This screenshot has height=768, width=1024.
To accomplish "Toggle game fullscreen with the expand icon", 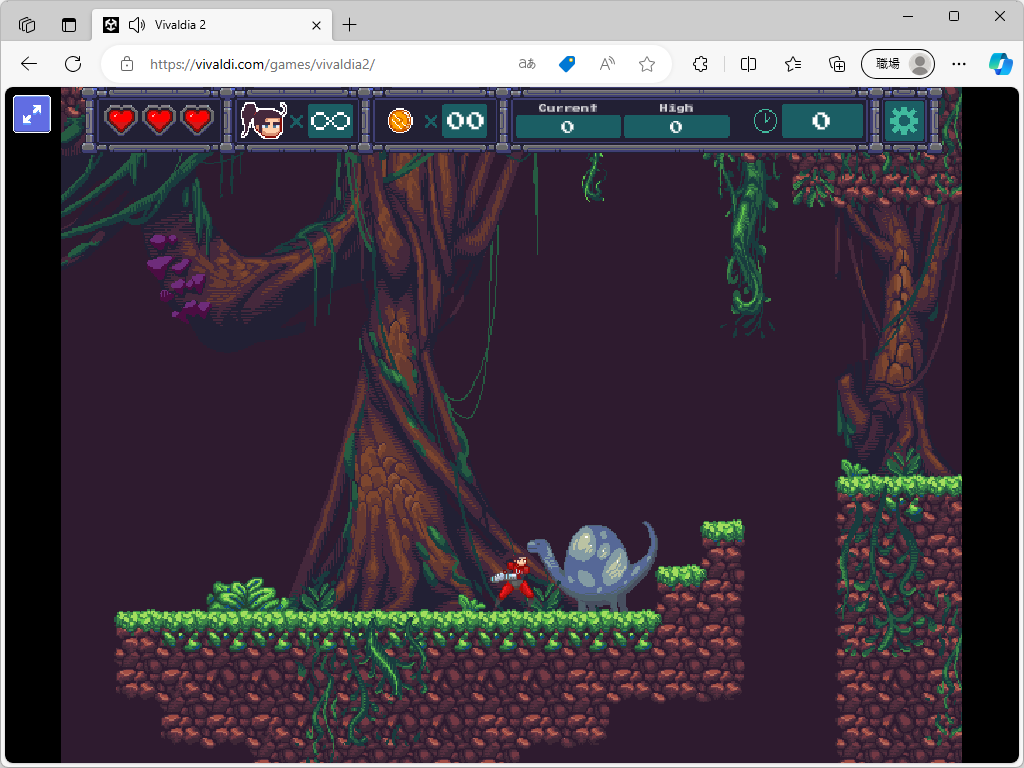I will [31, 114].
